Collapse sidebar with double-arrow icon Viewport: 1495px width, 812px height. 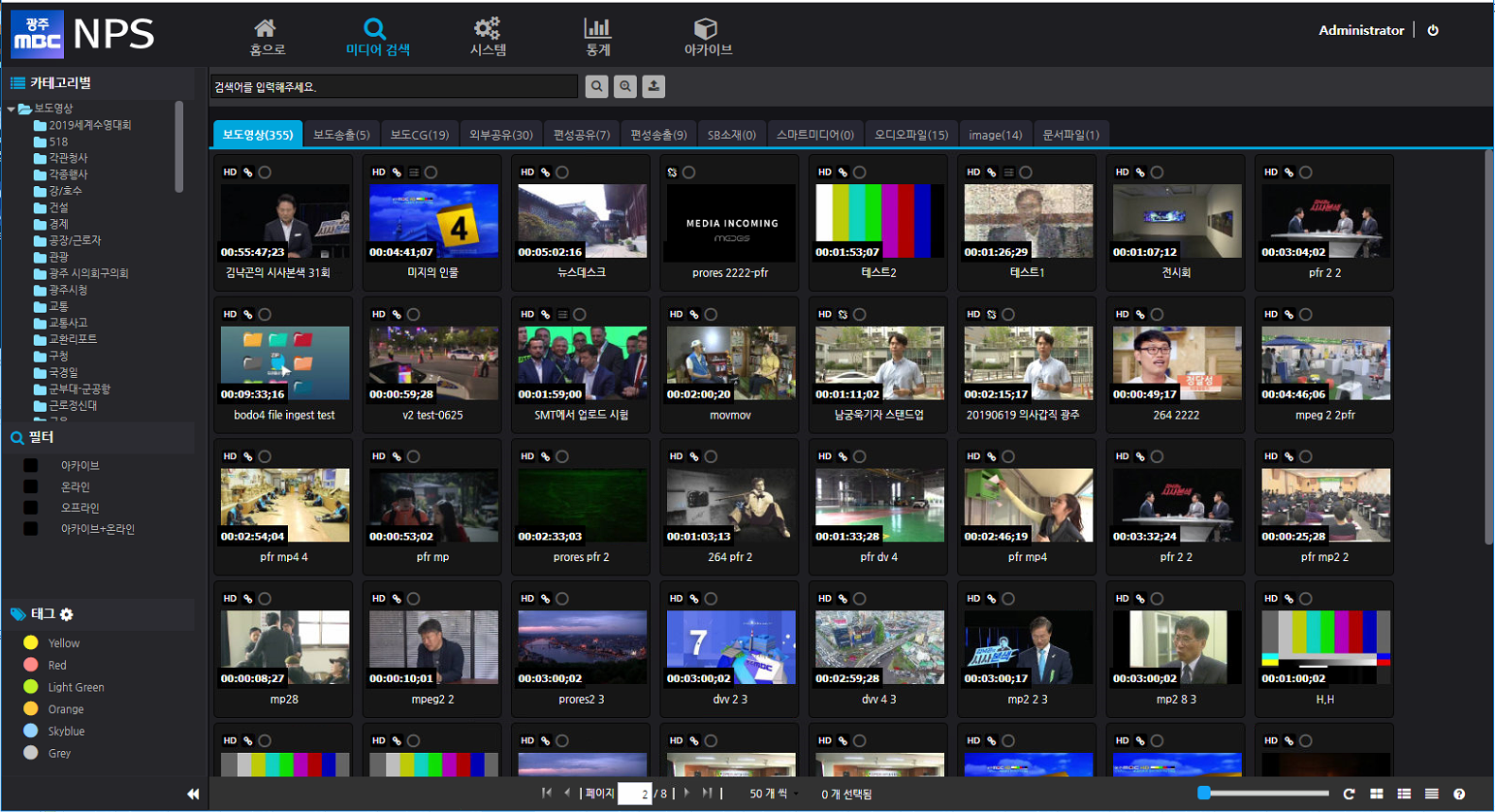tap(193, 794)
